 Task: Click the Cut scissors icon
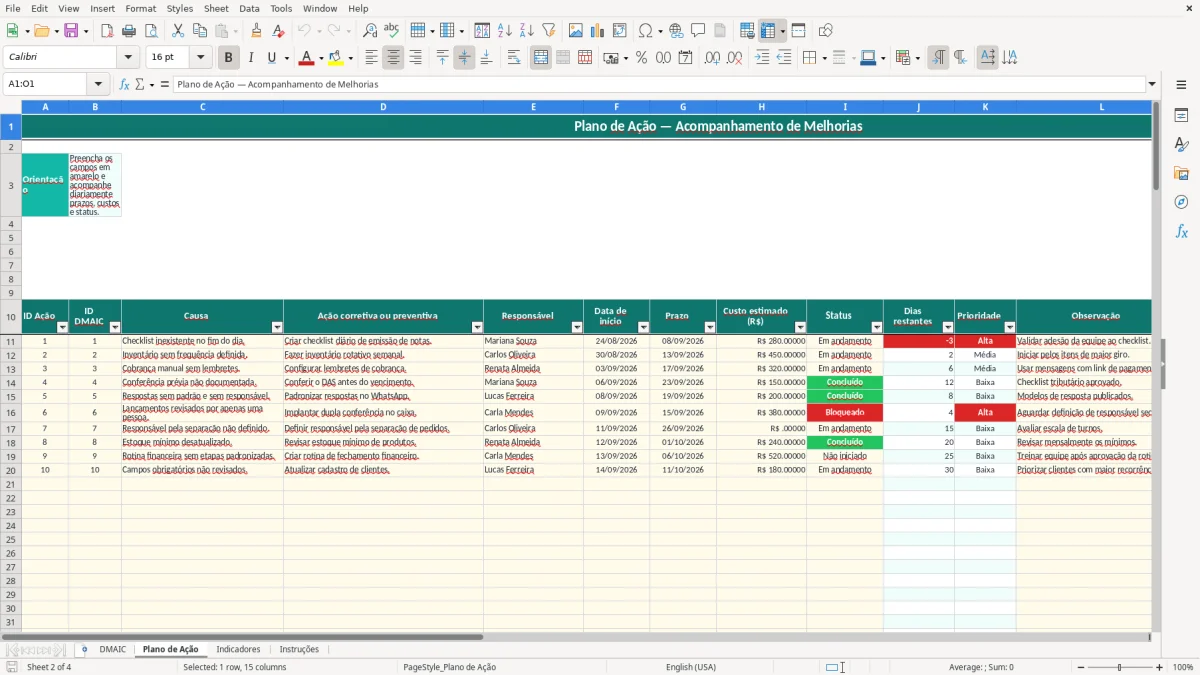point(178,31)
